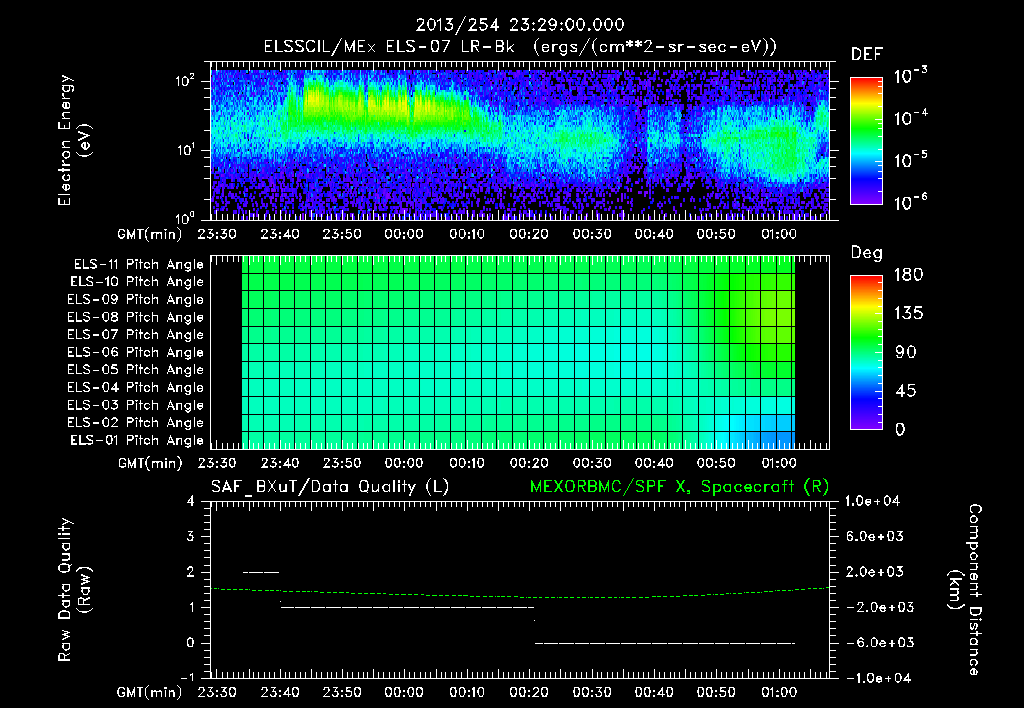Click the Deg pitch angle color bar

click(866, 353)
